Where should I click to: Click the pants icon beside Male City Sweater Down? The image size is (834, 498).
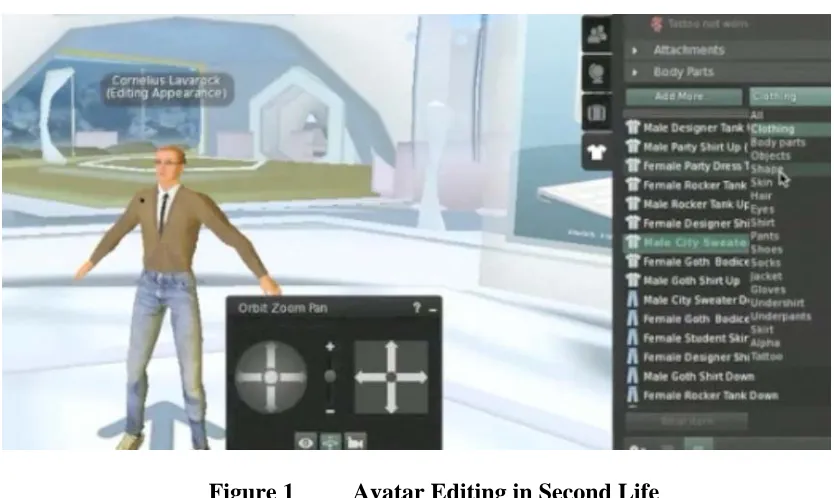tap(632, 300)
